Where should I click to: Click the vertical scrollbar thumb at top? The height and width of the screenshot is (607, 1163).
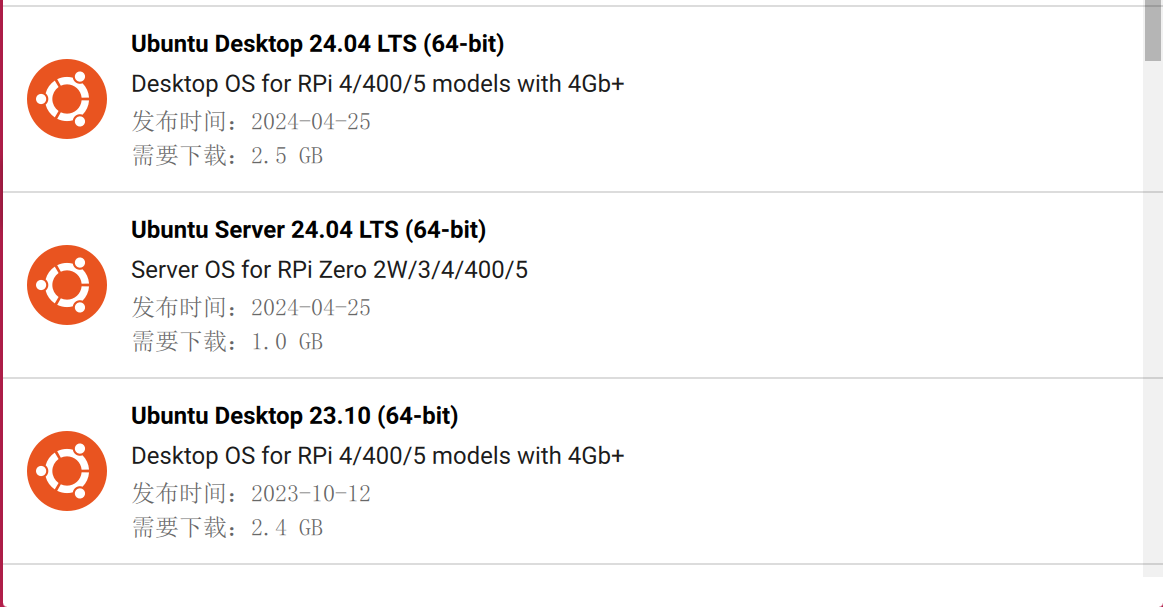pos(1153,32)
